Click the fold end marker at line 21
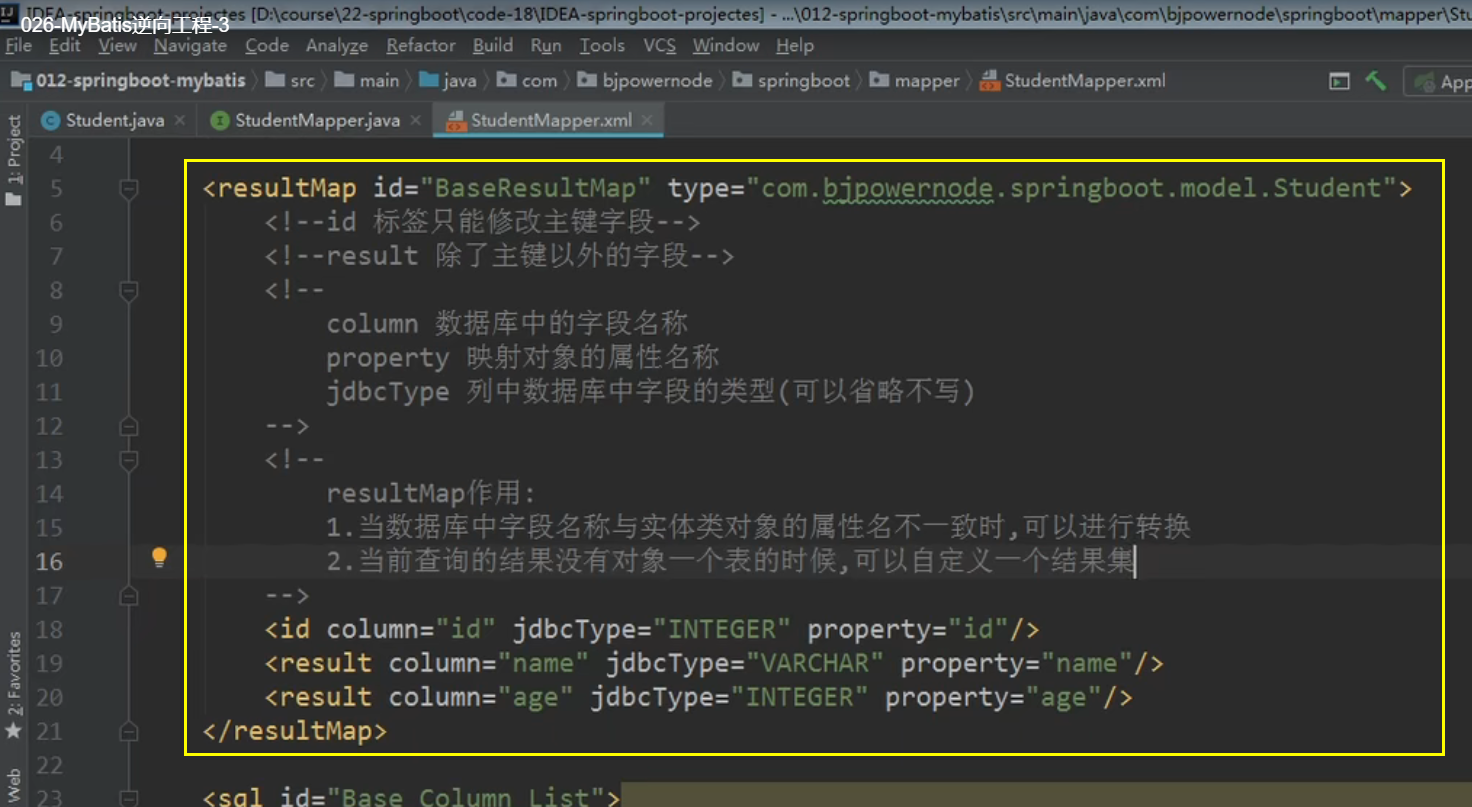Image resolution: width=1472 pixels, height=807 pixels. pyautogui.click(x=128, y=732)
